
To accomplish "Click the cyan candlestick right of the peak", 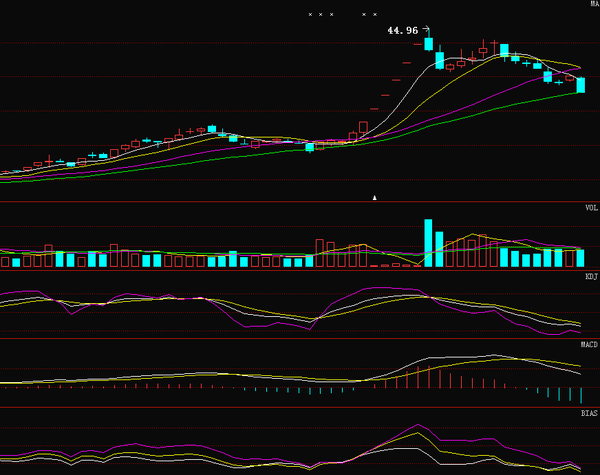I will tap(439, 61).
